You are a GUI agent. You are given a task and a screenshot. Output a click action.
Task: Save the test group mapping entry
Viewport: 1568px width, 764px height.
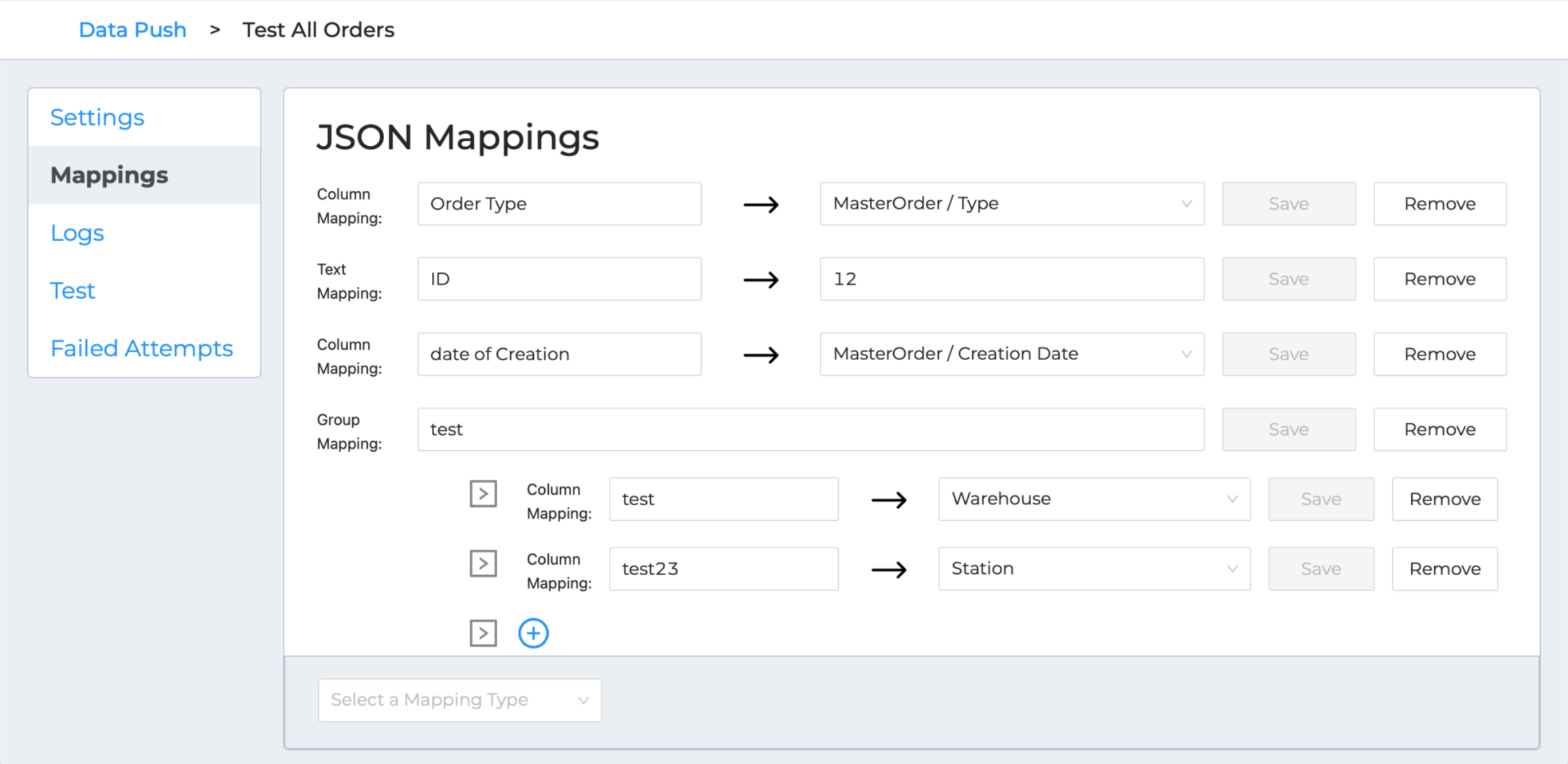click(x=1288, y=430)
